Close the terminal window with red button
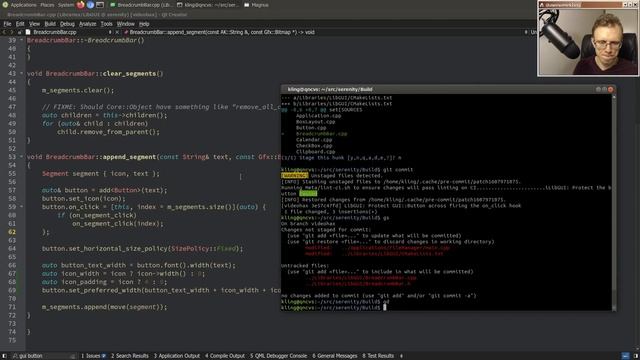Screen dimensions: 640x360 pos(611,89)
